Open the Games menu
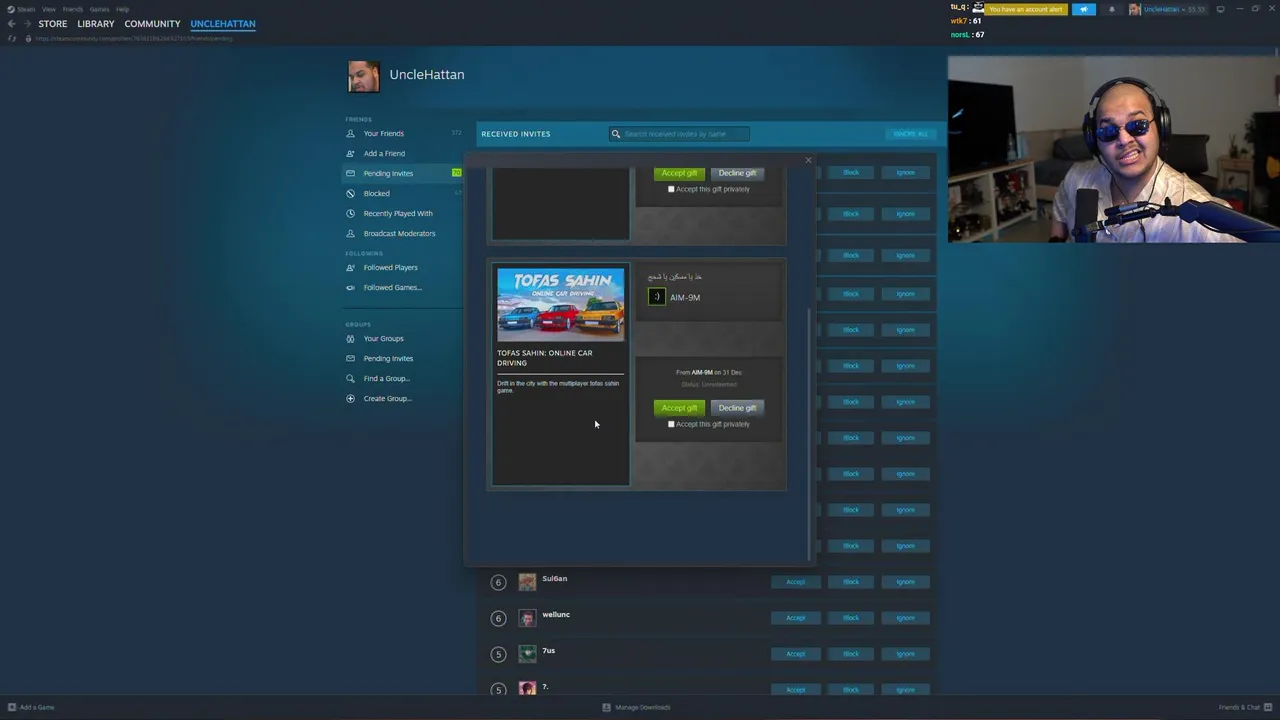 [x=99, y=9]
